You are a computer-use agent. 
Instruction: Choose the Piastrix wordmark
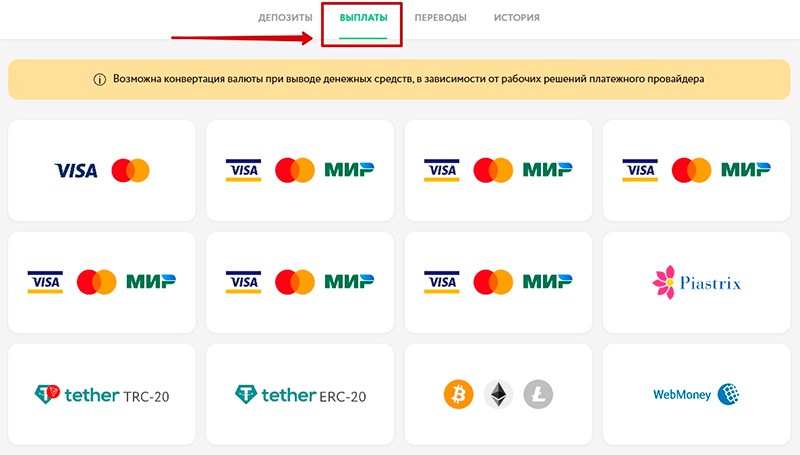tap(710, 284)
